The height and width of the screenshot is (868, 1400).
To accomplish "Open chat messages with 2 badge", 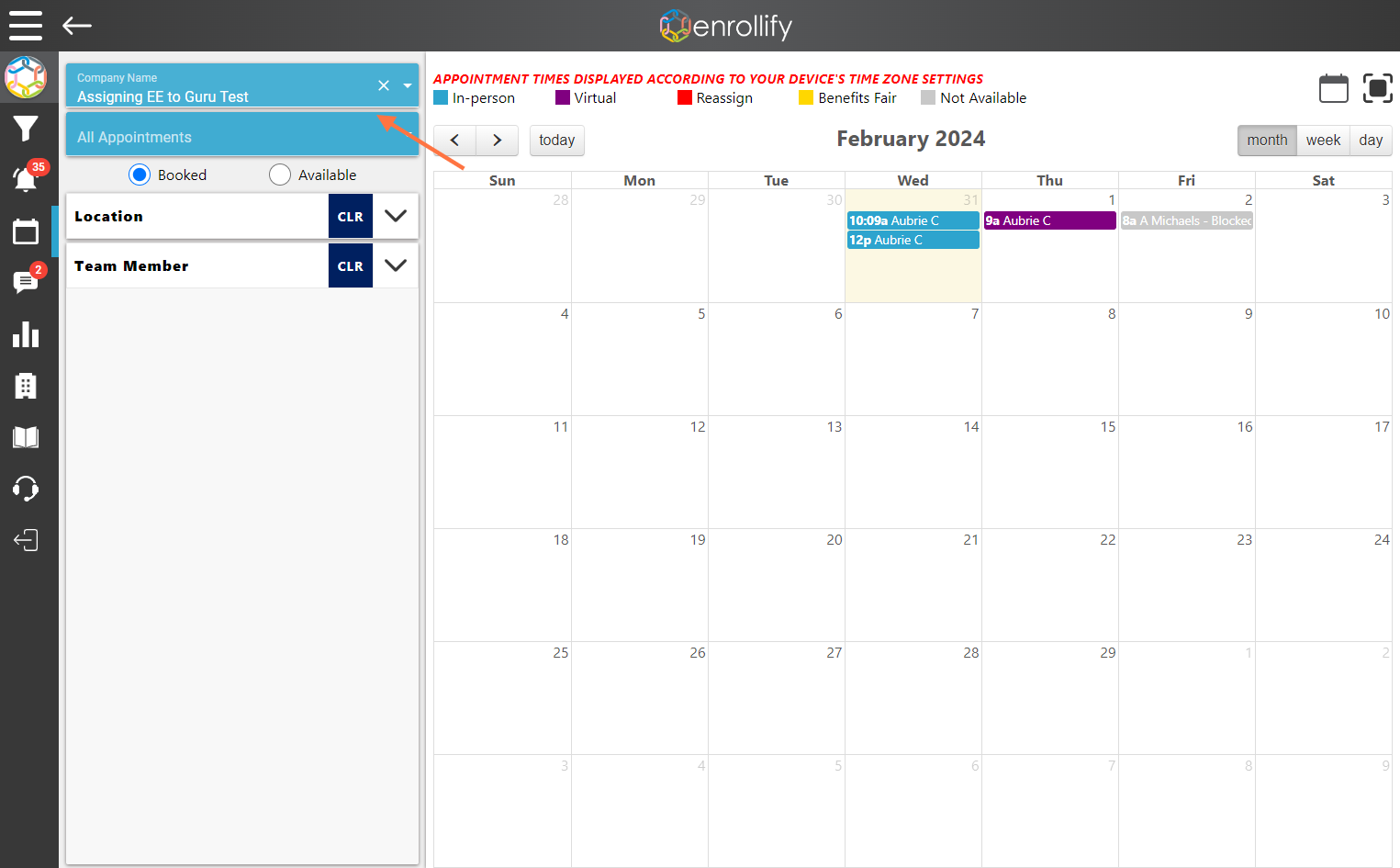I will click(x=26, y=282).
